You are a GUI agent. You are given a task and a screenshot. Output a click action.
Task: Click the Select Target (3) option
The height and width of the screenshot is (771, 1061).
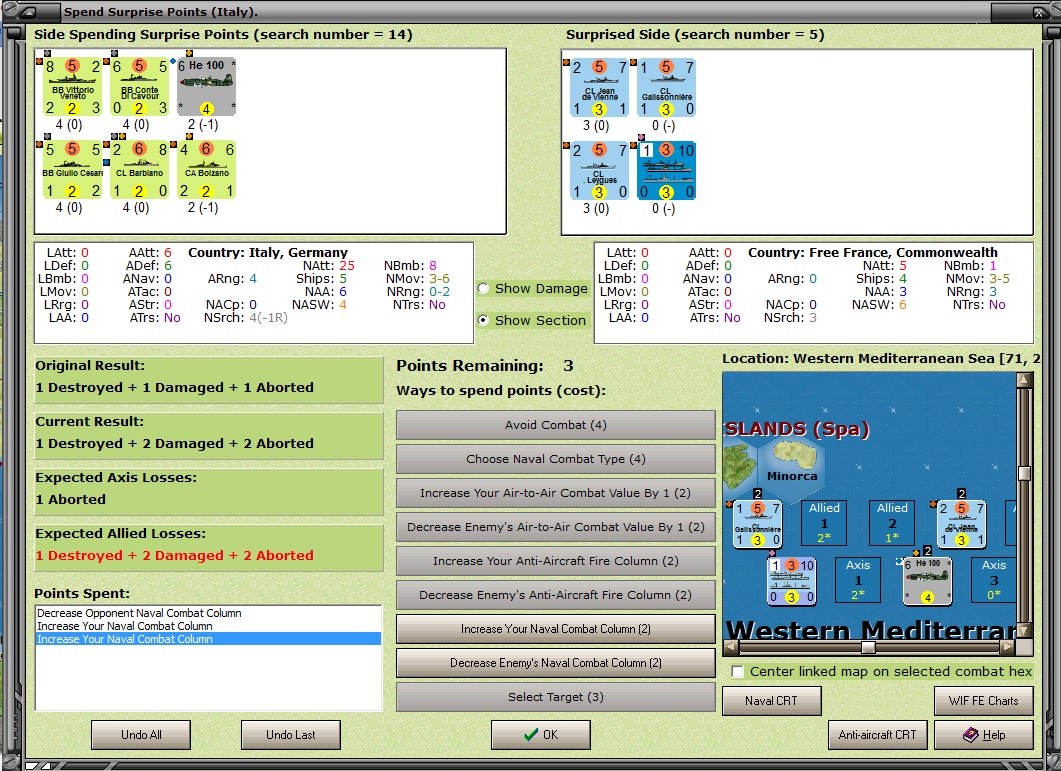[x=556, y=697]
